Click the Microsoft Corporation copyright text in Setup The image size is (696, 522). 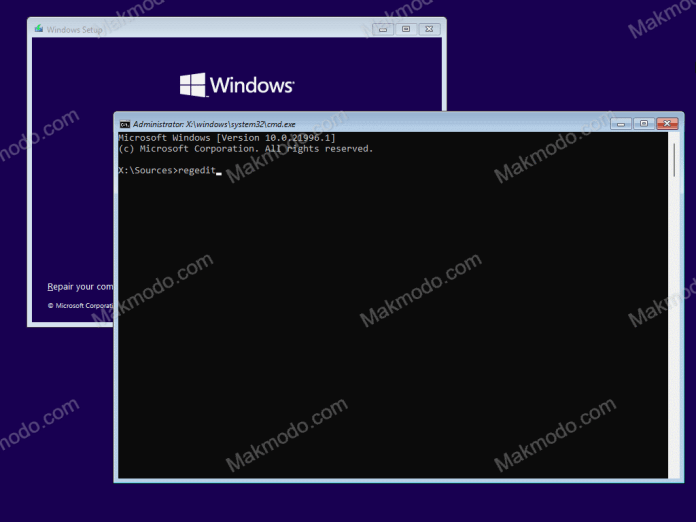pos(80,305)
